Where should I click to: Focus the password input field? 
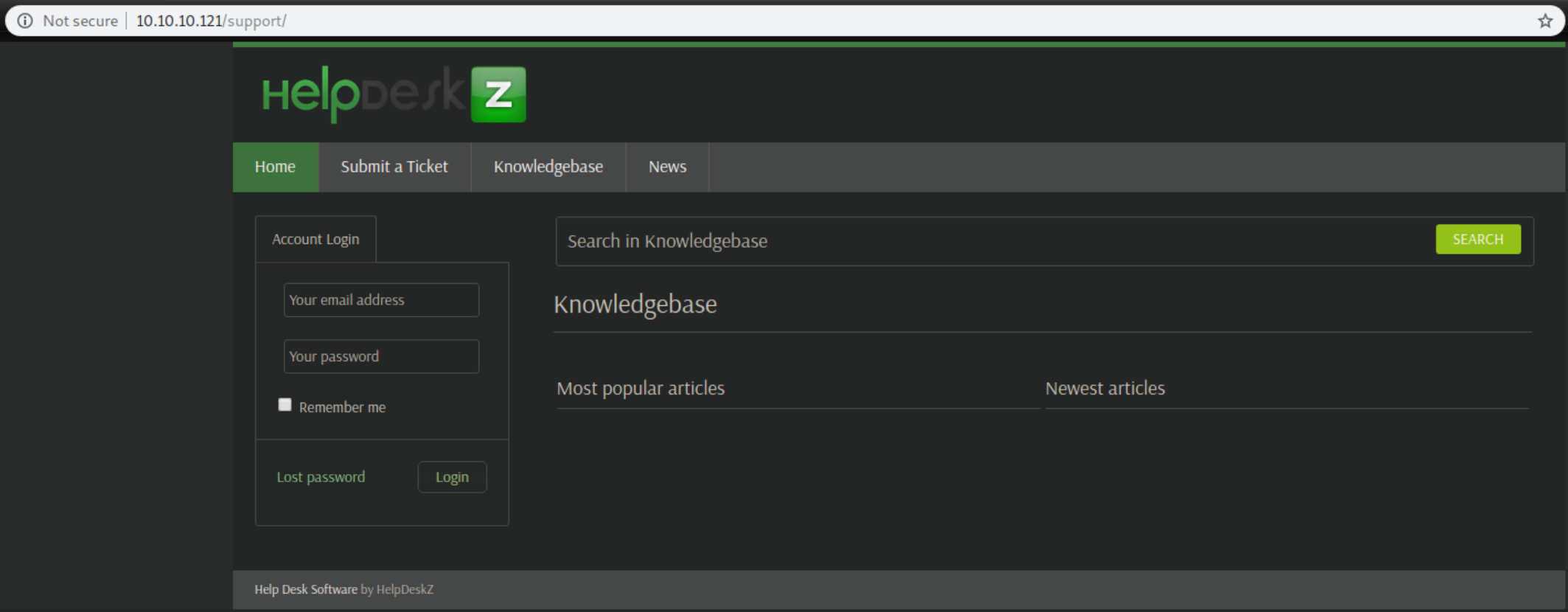(x=381, y=356)
